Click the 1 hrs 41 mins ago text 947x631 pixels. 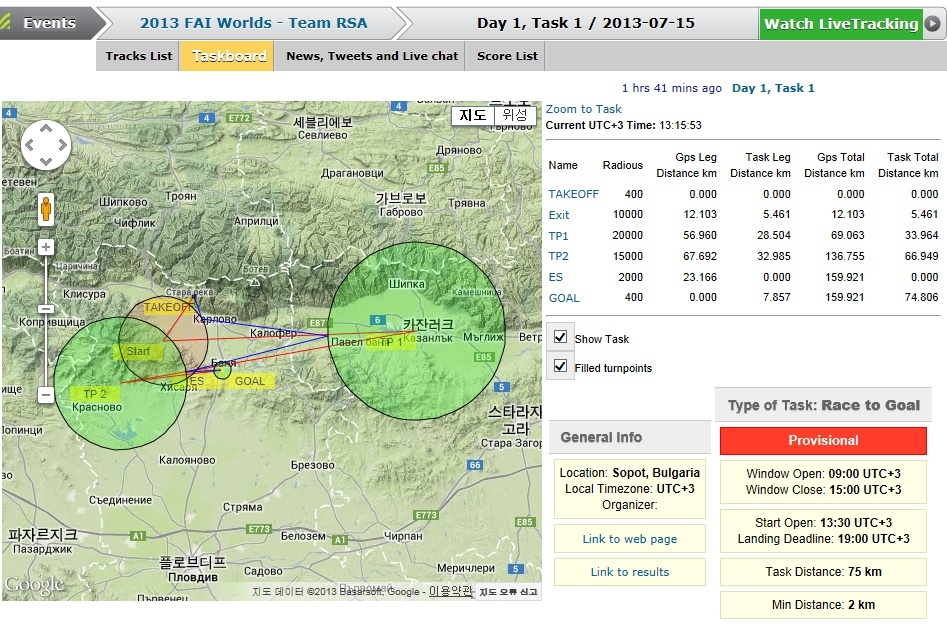point(672,88)
